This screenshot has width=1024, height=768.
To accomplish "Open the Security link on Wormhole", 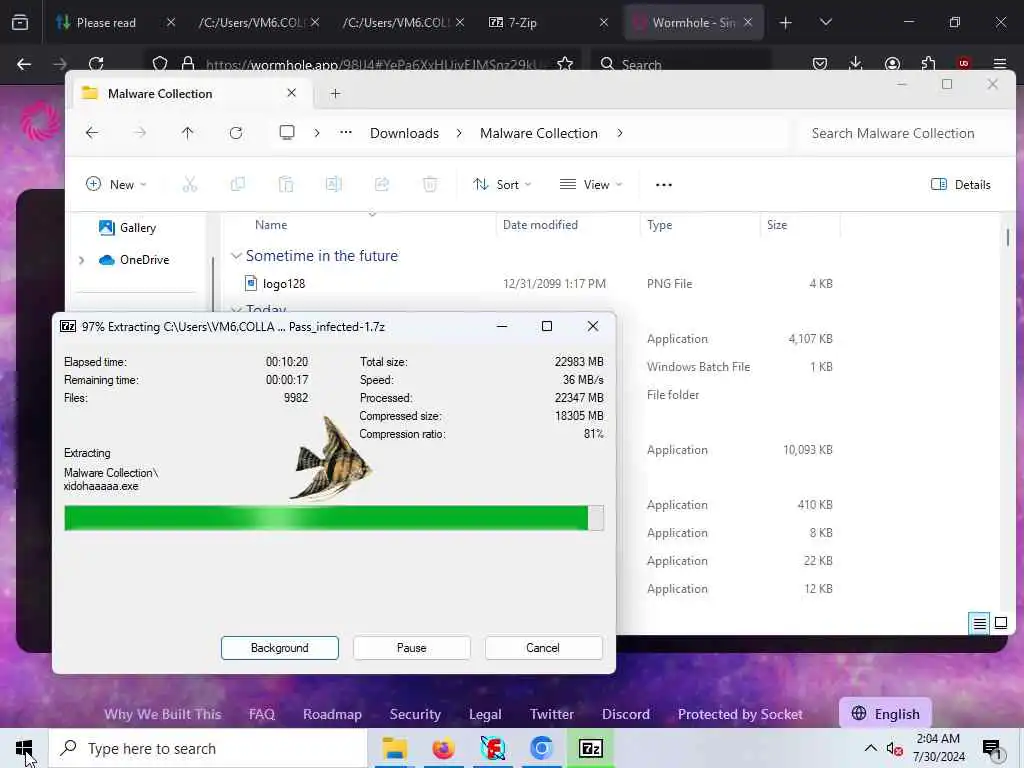I will click(x=415, y=714).
